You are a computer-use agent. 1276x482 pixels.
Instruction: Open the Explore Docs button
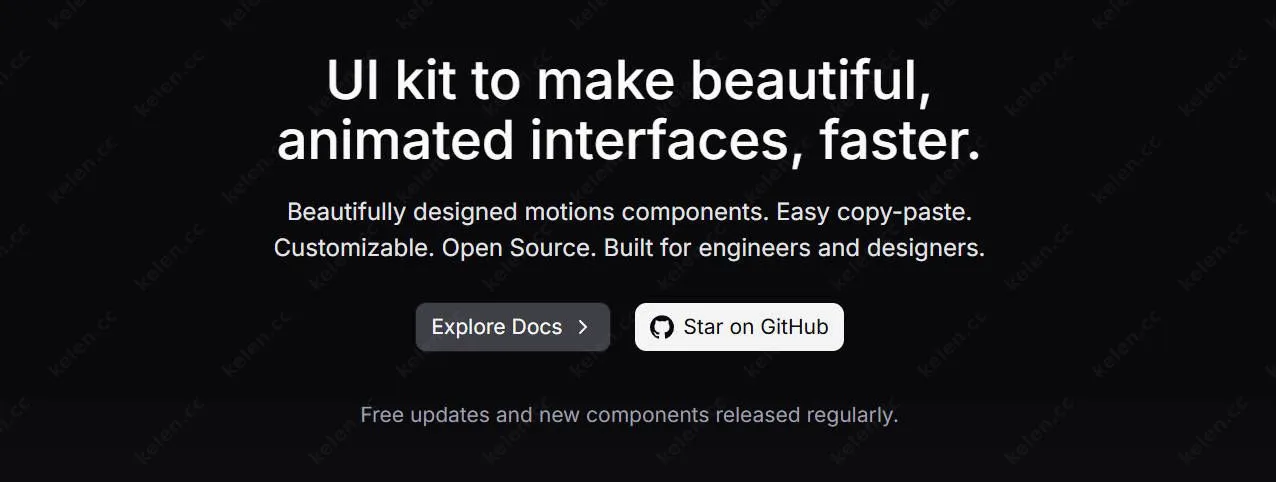point(512,327)
